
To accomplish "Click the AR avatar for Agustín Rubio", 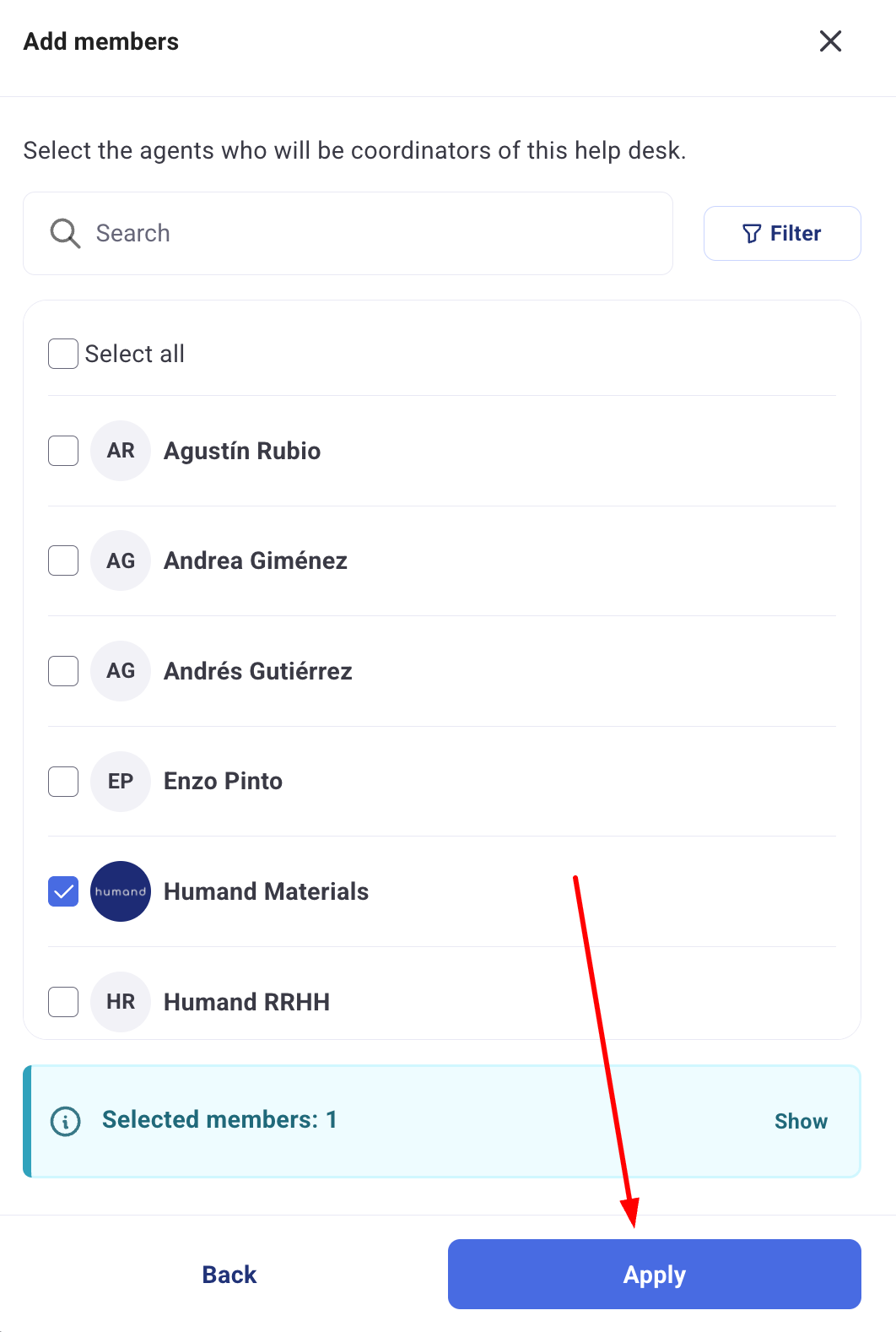I will pos(121,451).
